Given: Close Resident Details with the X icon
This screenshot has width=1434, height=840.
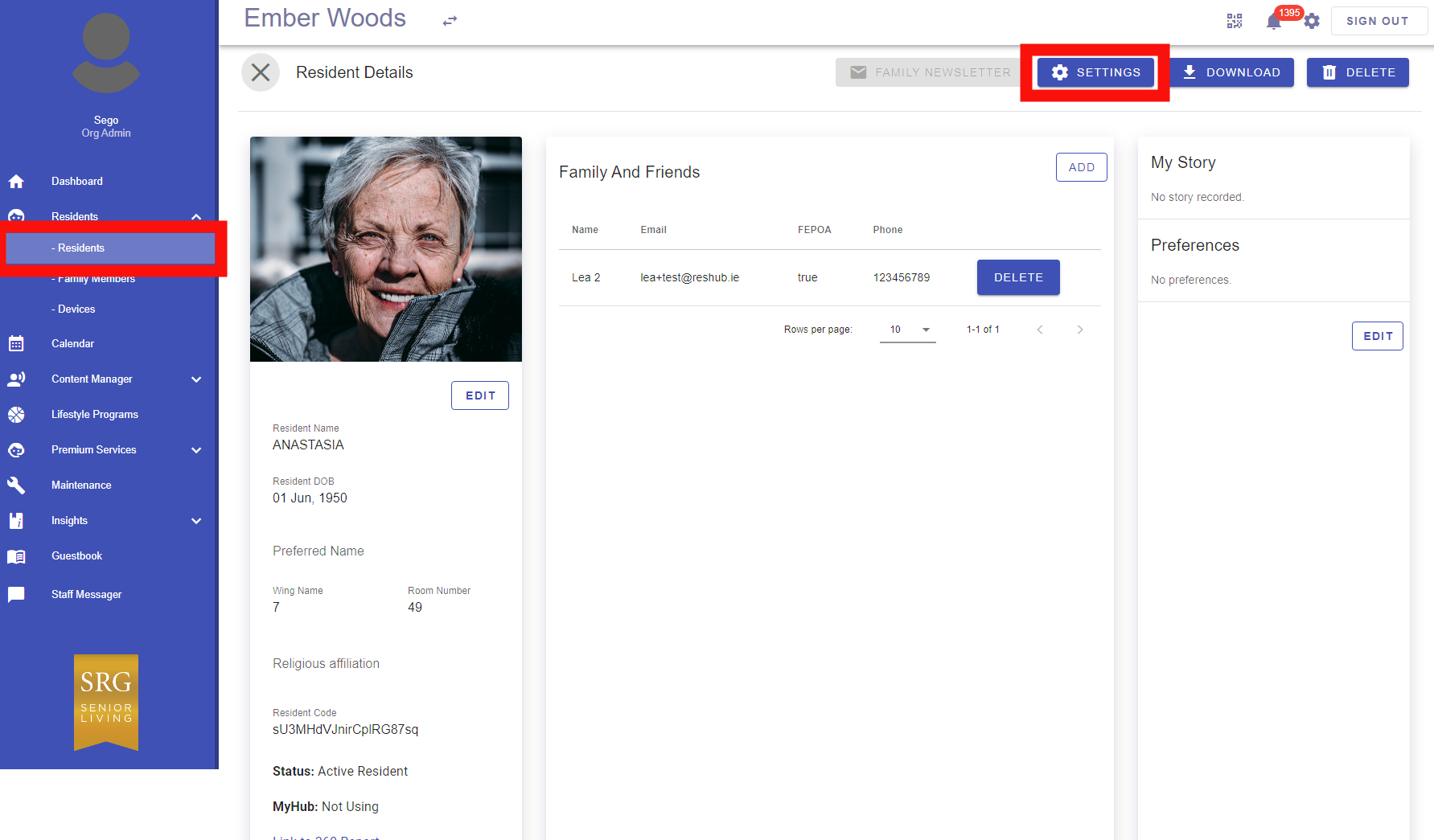Looking at the screenshot, I should [261, 72].
